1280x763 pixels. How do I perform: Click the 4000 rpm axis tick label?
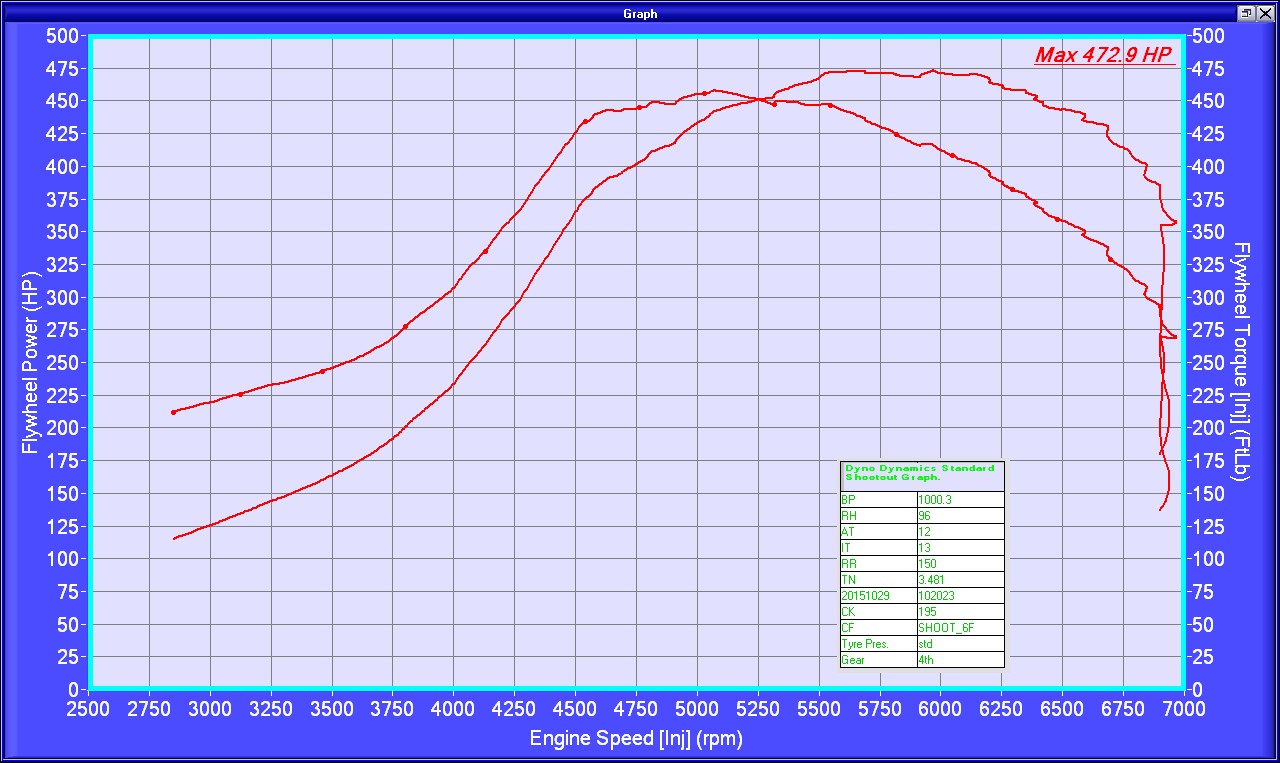coord(453,709)
